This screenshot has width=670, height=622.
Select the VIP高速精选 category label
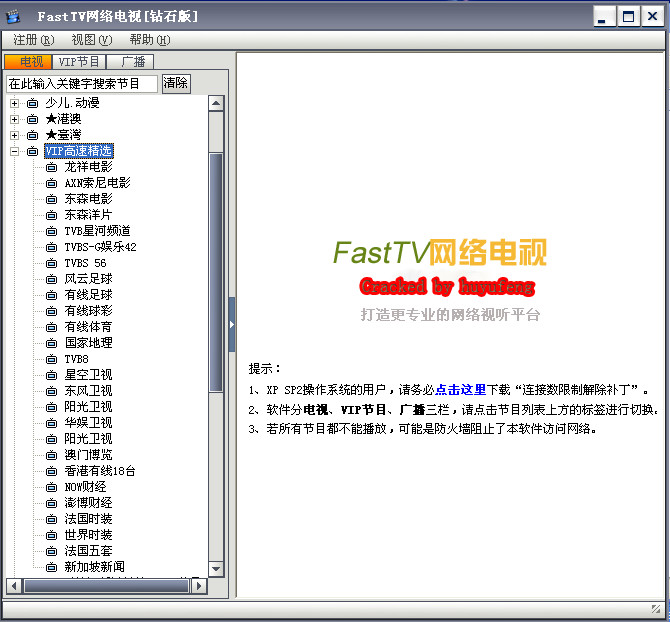click(x=79, y=151)
